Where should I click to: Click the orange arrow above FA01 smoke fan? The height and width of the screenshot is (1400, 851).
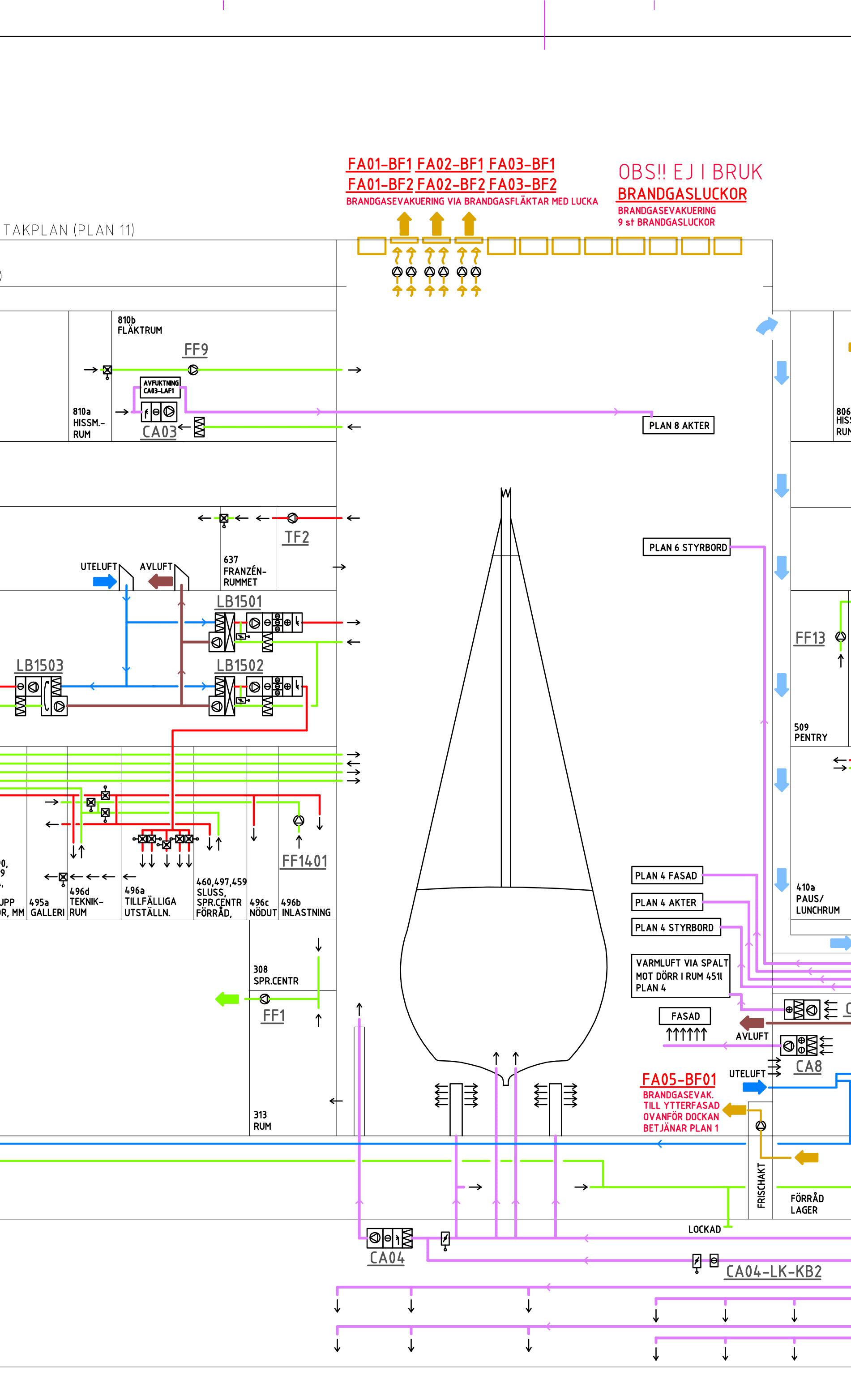(404, 223)
